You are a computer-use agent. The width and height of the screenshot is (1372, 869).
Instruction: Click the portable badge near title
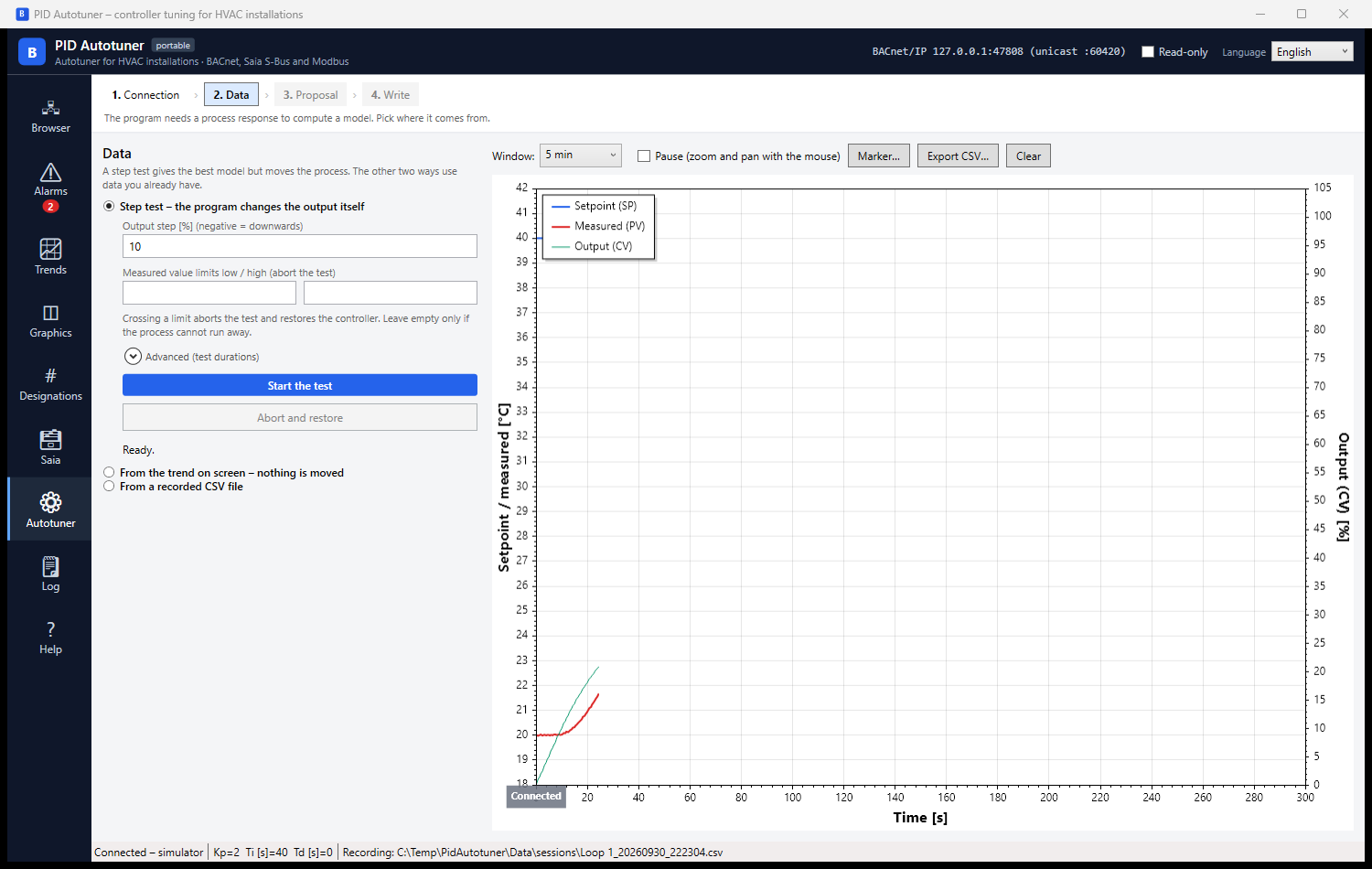click(x=173, y=45)
